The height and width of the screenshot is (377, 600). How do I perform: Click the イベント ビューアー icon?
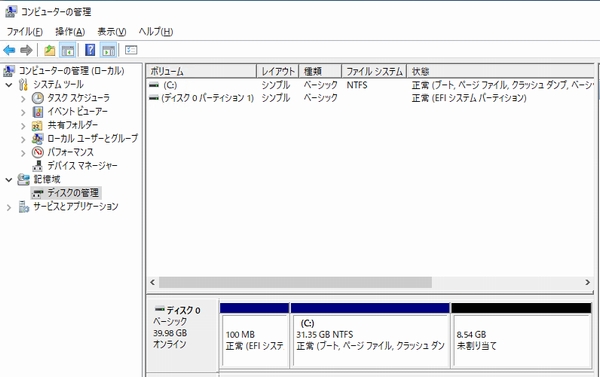38,112
